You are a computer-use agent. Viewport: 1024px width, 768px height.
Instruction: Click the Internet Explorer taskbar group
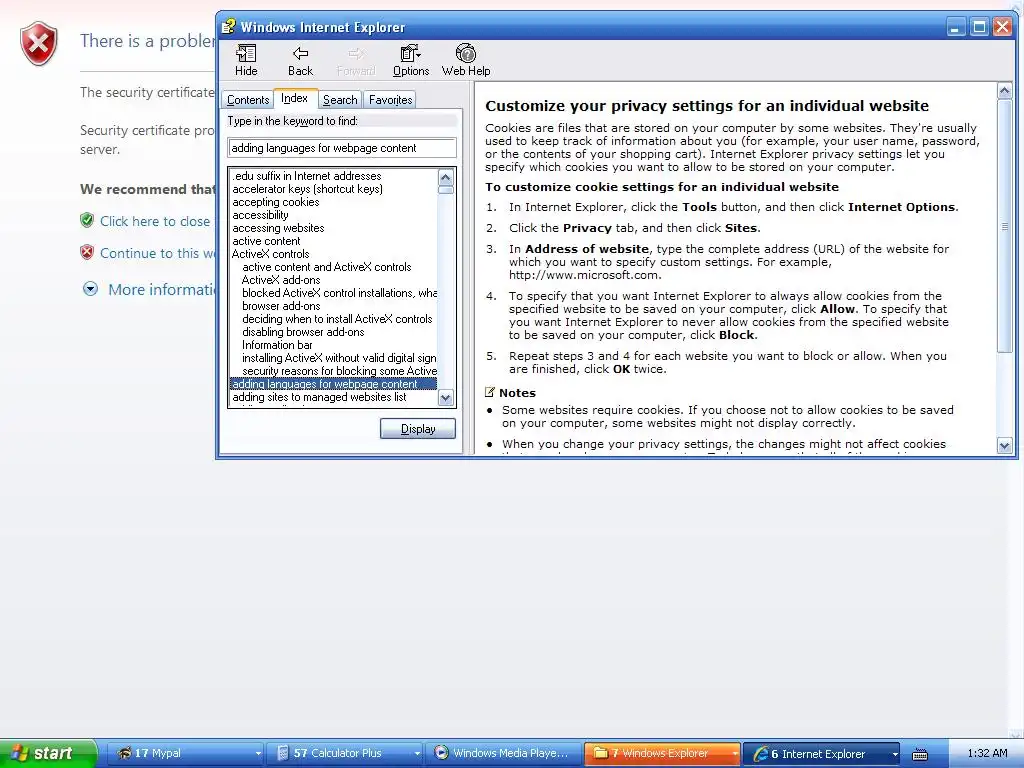(822, 753)
